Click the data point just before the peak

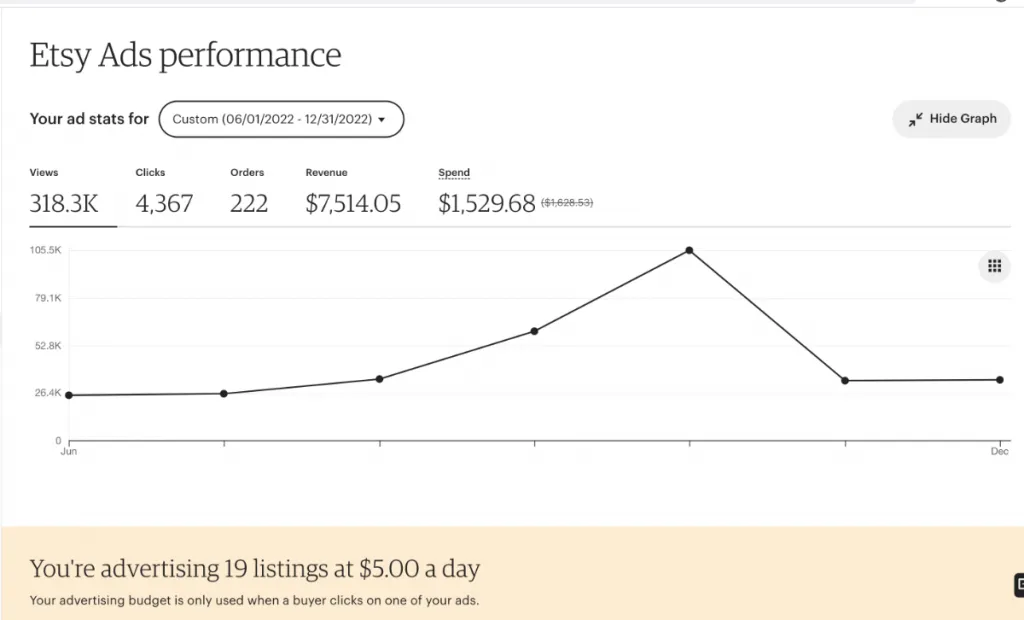pos(534,331)
